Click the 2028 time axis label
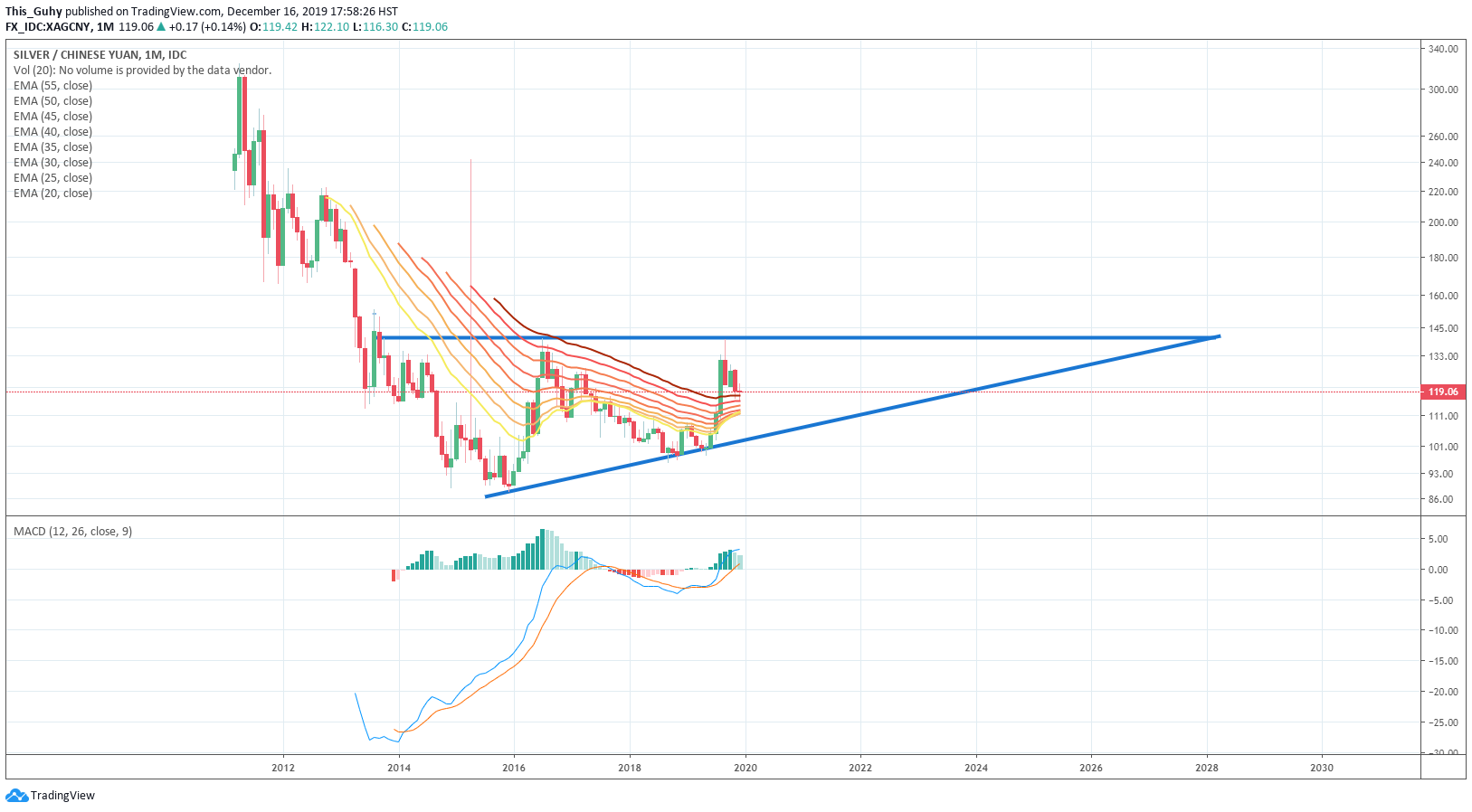Screen dimensions: 1472x812 click(x=1207, y=768)
